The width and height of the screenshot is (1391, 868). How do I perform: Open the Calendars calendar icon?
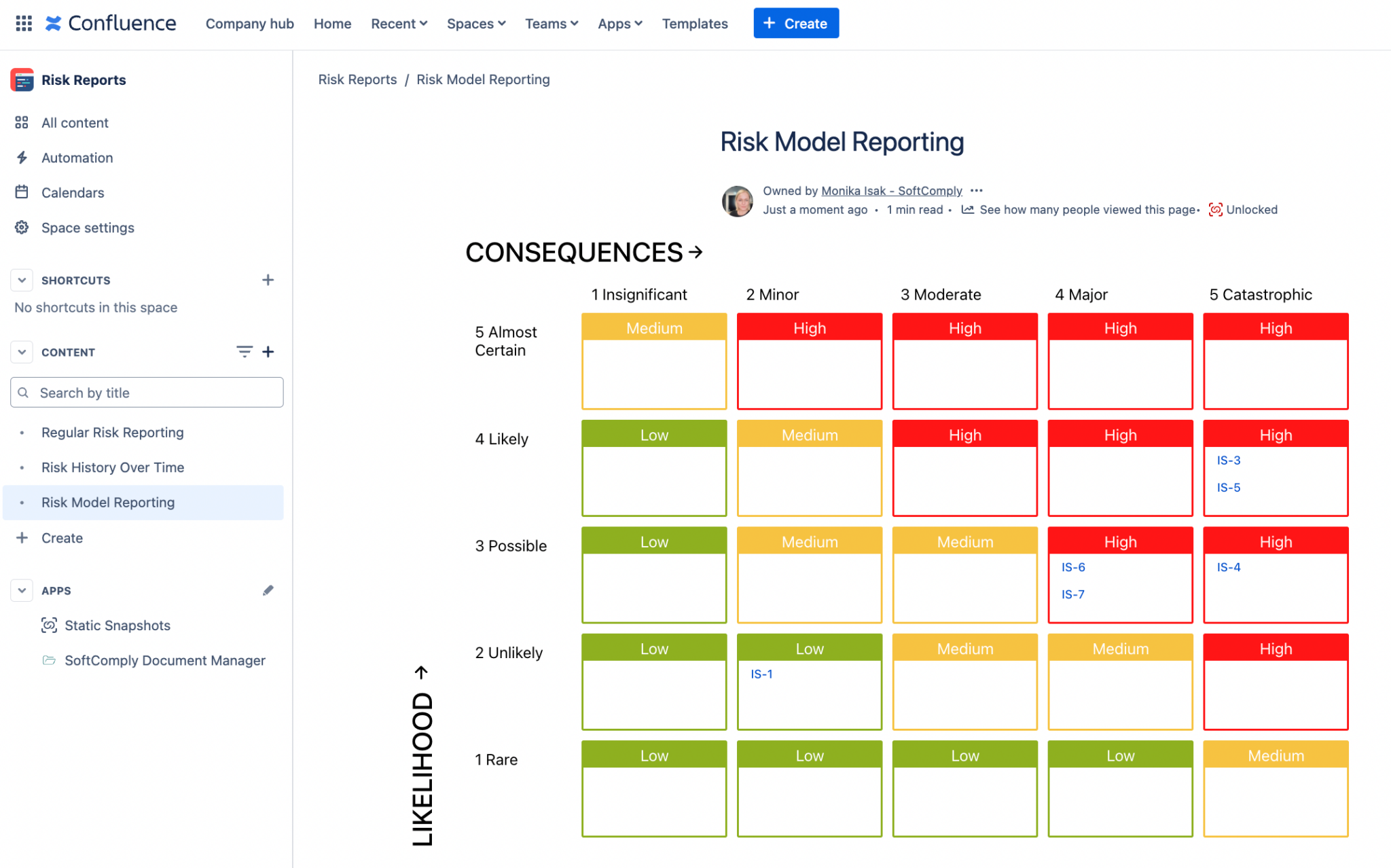22,192
